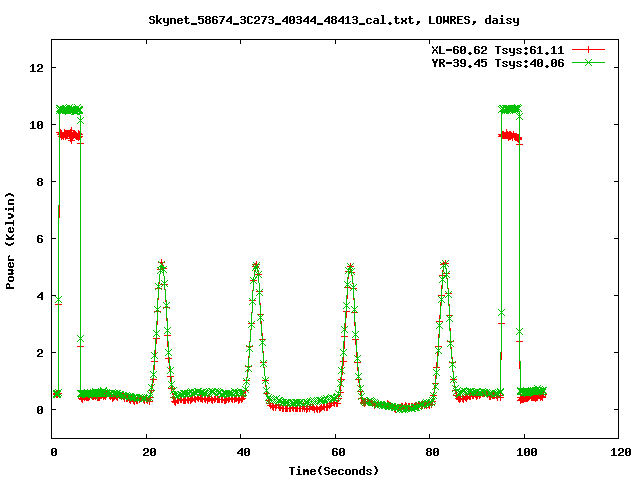
Task: Click the plot title Skynet_58674_3C273 cal.txt
Action: pos(334,20)
